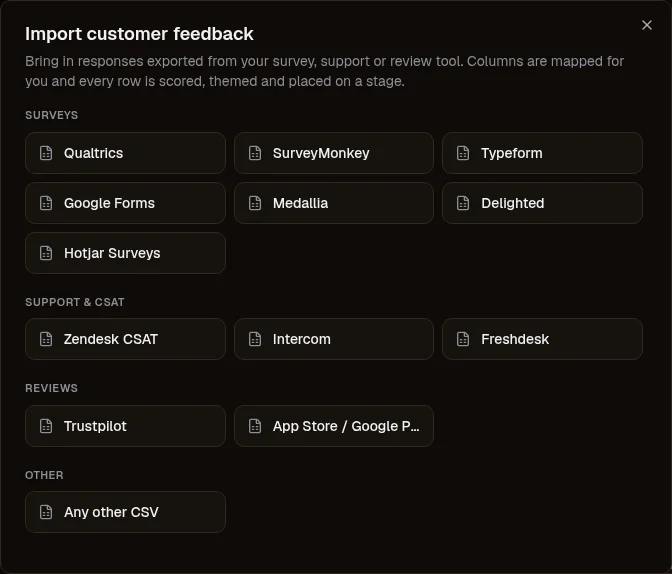The image size is (672, 574).
Task: Click the REVIEWS section heading
Action: [51, 388]
